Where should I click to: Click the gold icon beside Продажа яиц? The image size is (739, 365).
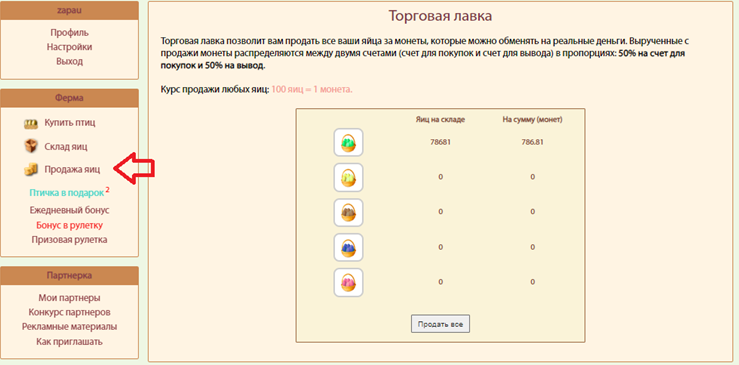[x=31, y=170]
